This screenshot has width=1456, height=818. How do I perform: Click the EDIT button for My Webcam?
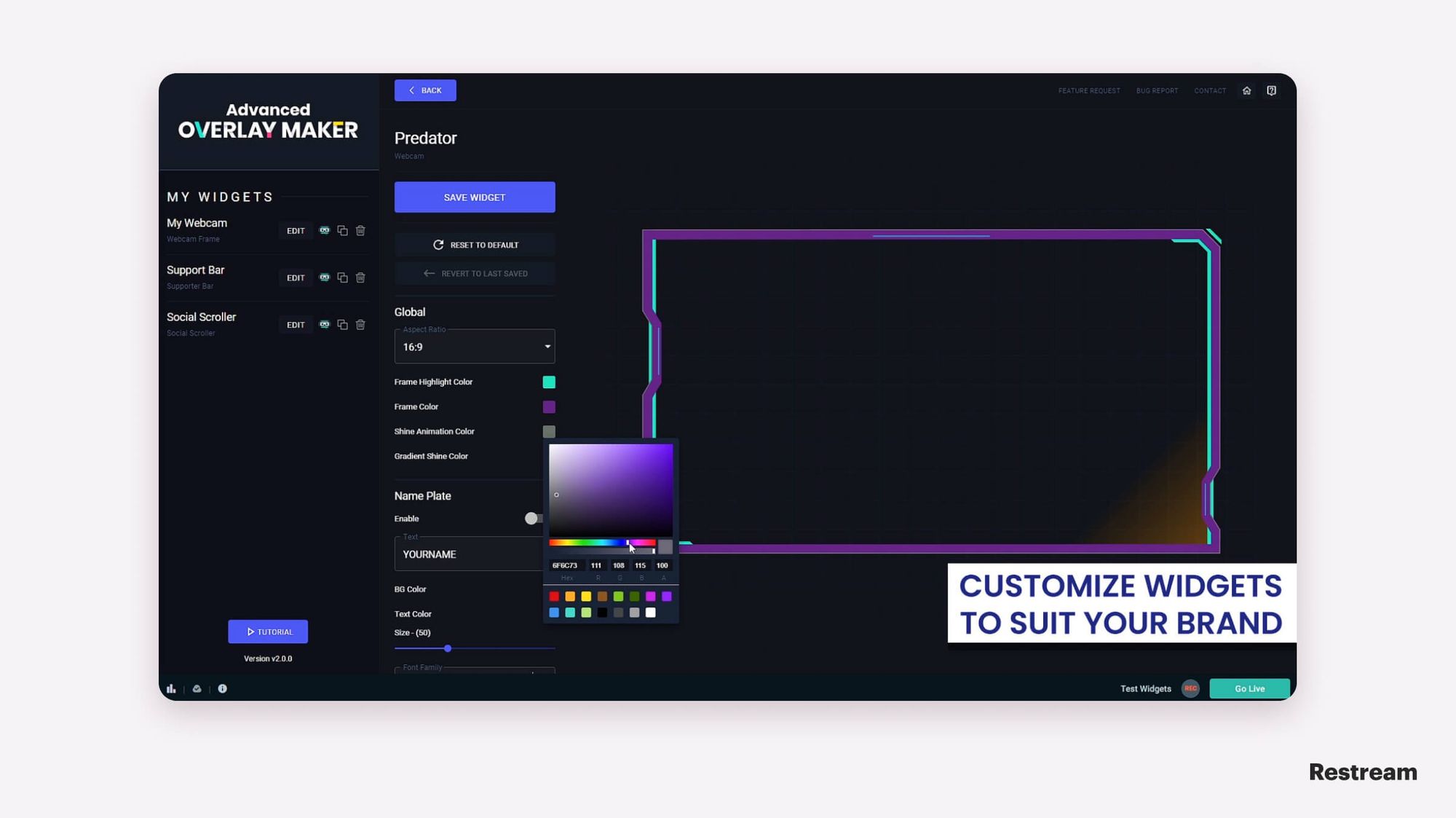click(x=295, y=230)
